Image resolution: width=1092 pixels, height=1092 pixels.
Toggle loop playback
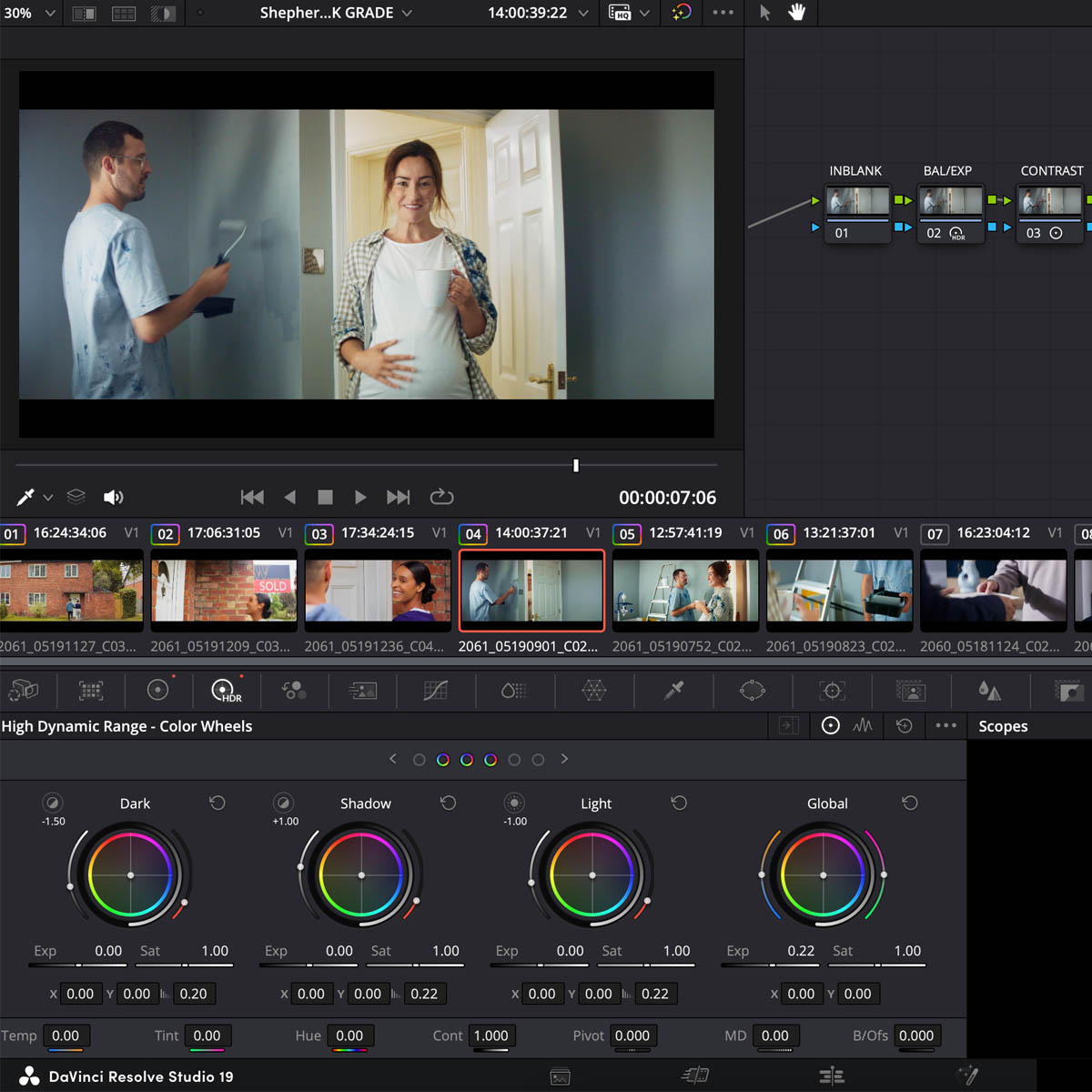coord(441,497)
